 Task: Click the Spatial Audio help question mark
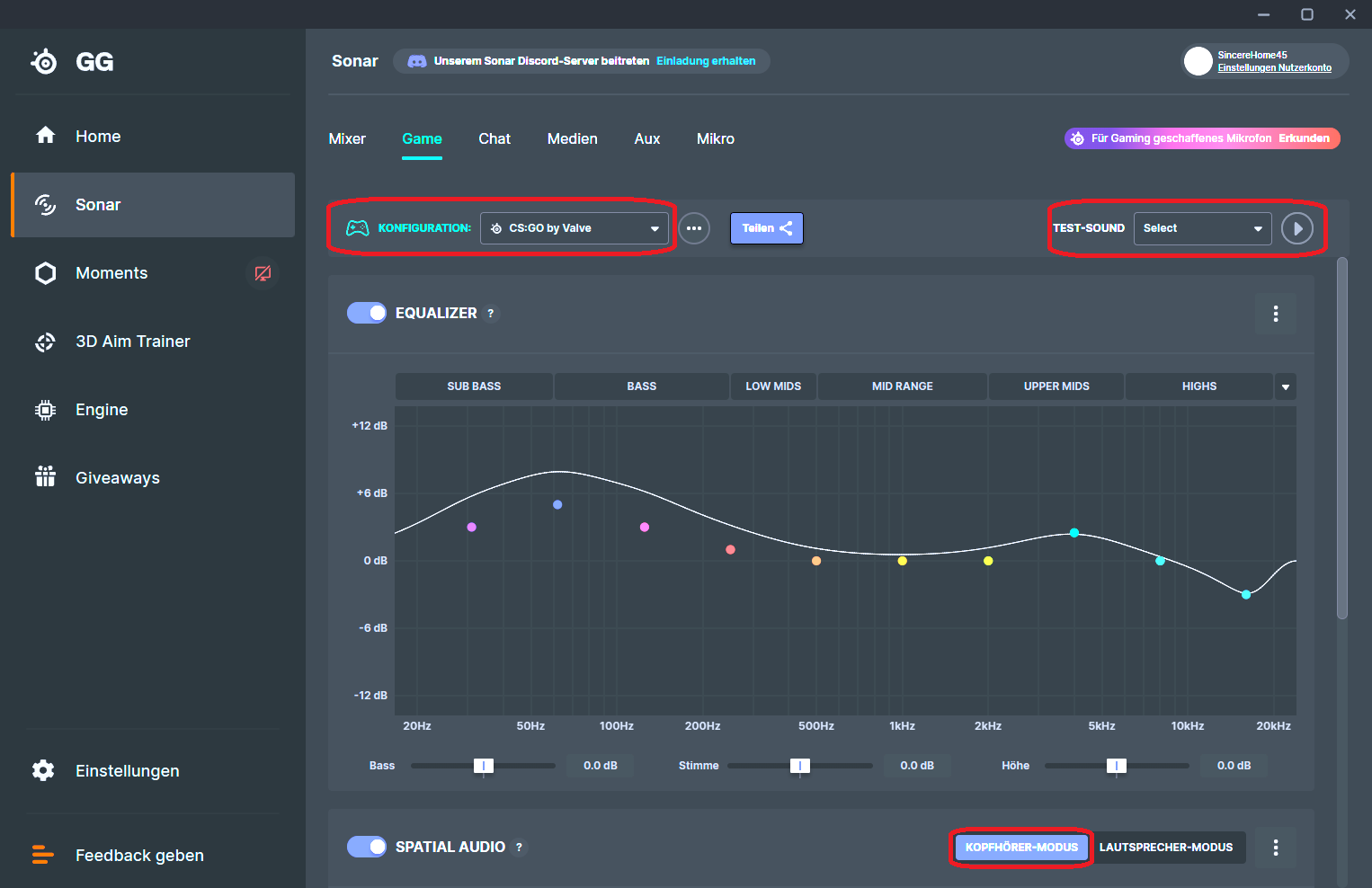click(x=519, y=848)
